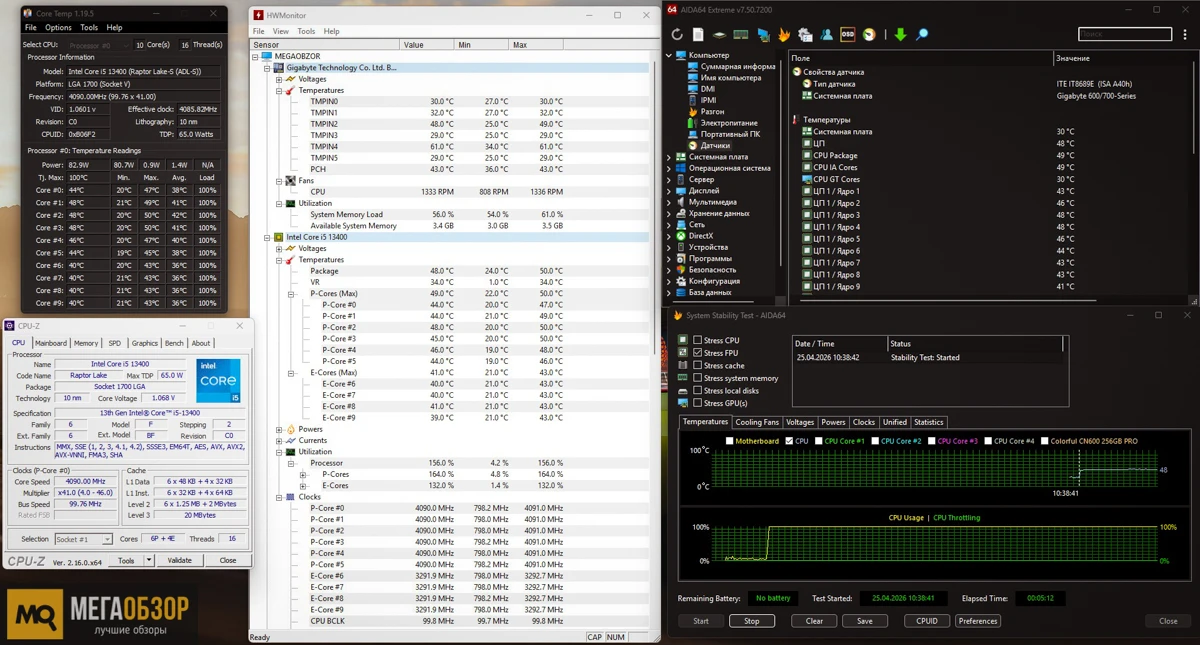Screen dimensions: 1200x645
Task: Select IPMI in the AIDA64 tree
Action: [708, 100]
